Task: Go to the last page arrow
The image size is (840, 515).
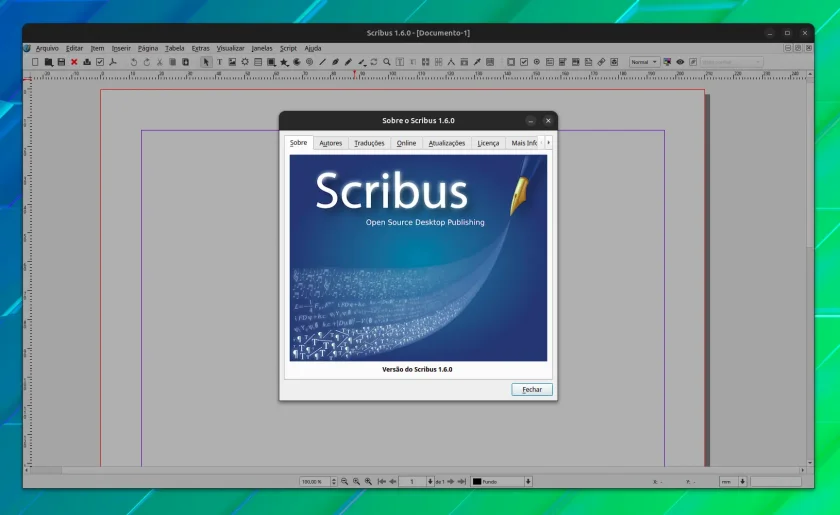Action: (x=462, y=482)
